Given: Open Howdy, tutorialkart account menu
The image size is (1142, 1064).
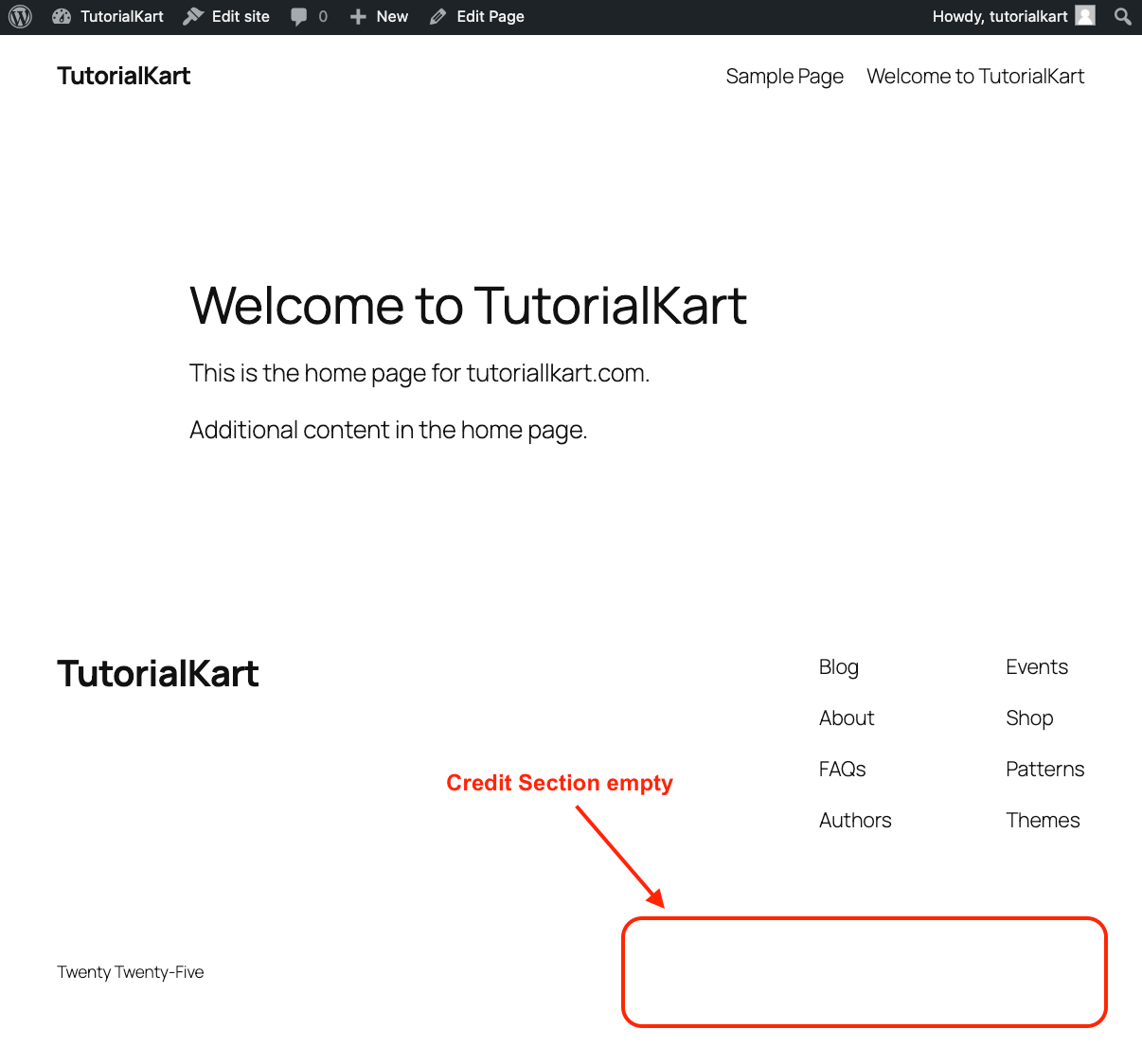Looking at the screenshot, I should point(1000,16).
